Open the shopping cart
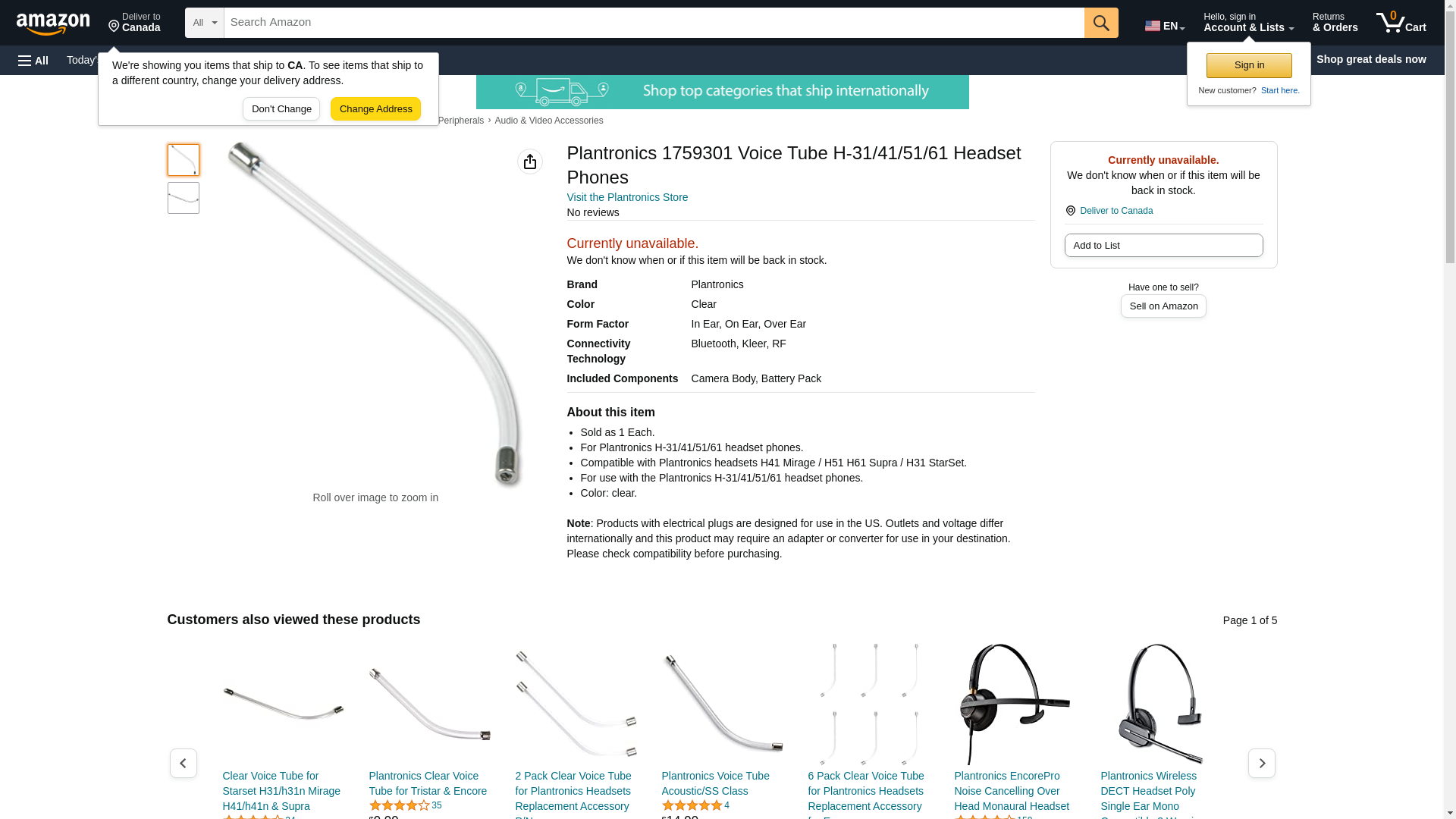The image size is (1456, 819). click(x=1401, y=23)
